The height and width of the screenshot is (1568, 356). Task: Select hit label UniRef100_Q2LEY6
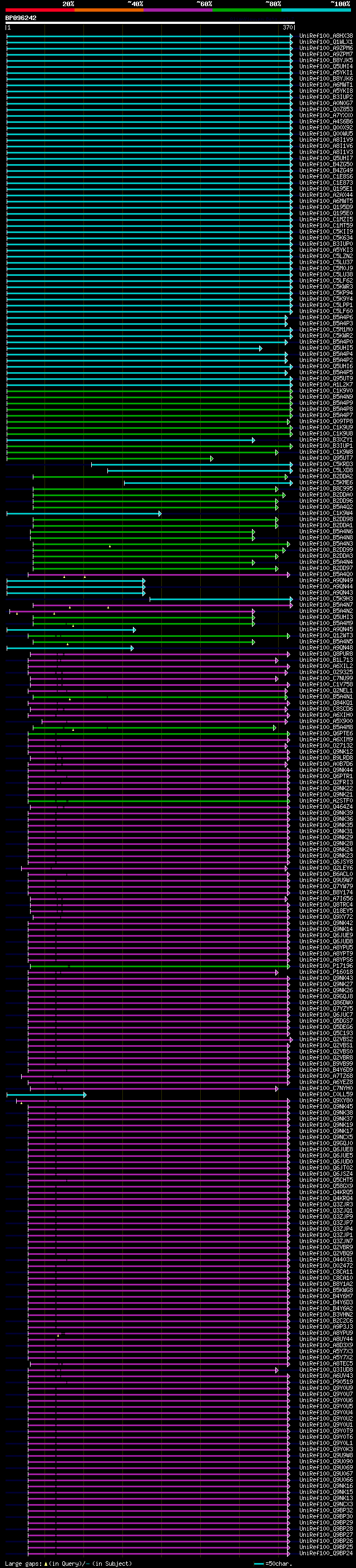coord(326,868)
